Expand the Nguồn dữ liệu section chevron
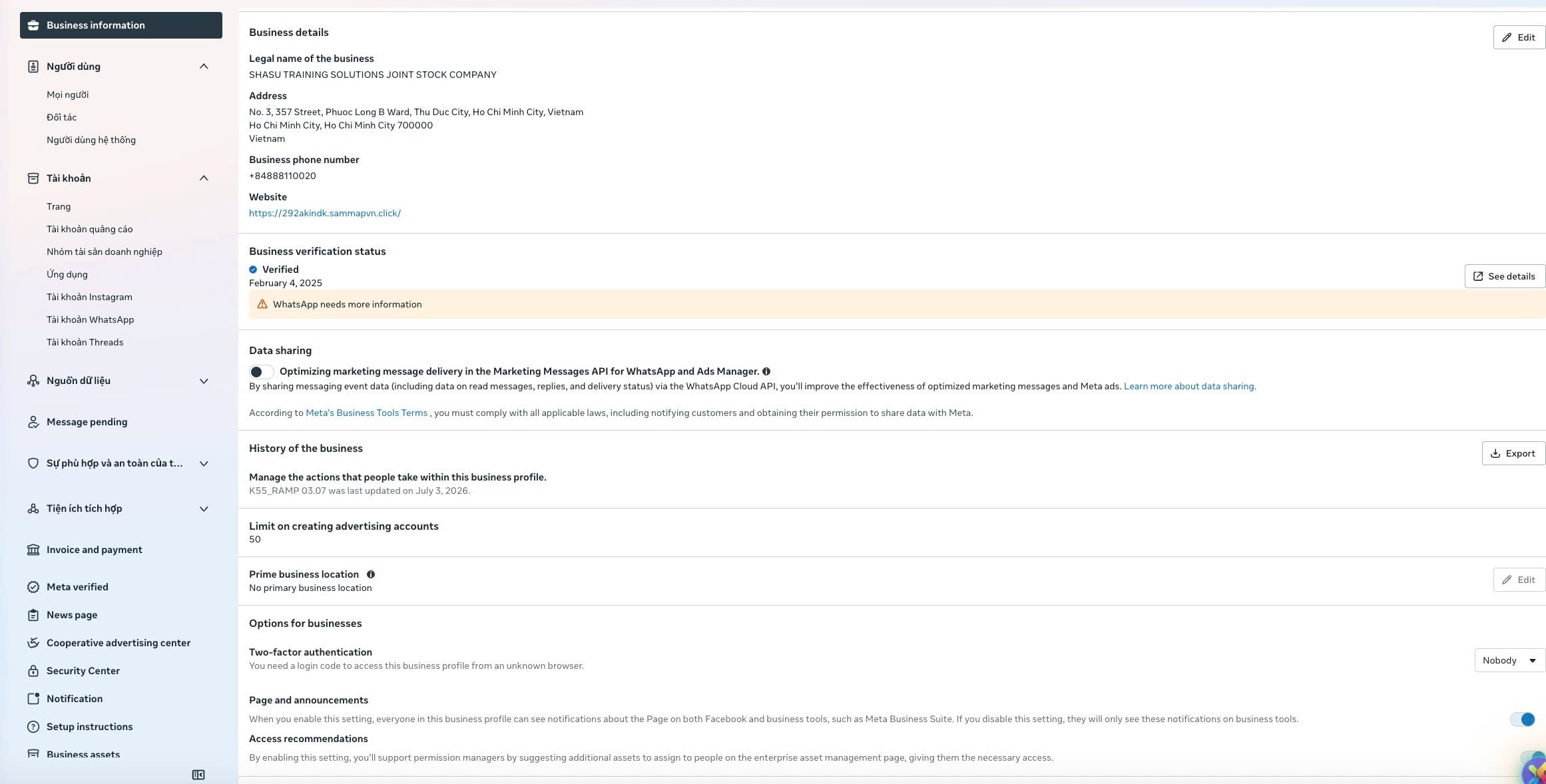 204,381
